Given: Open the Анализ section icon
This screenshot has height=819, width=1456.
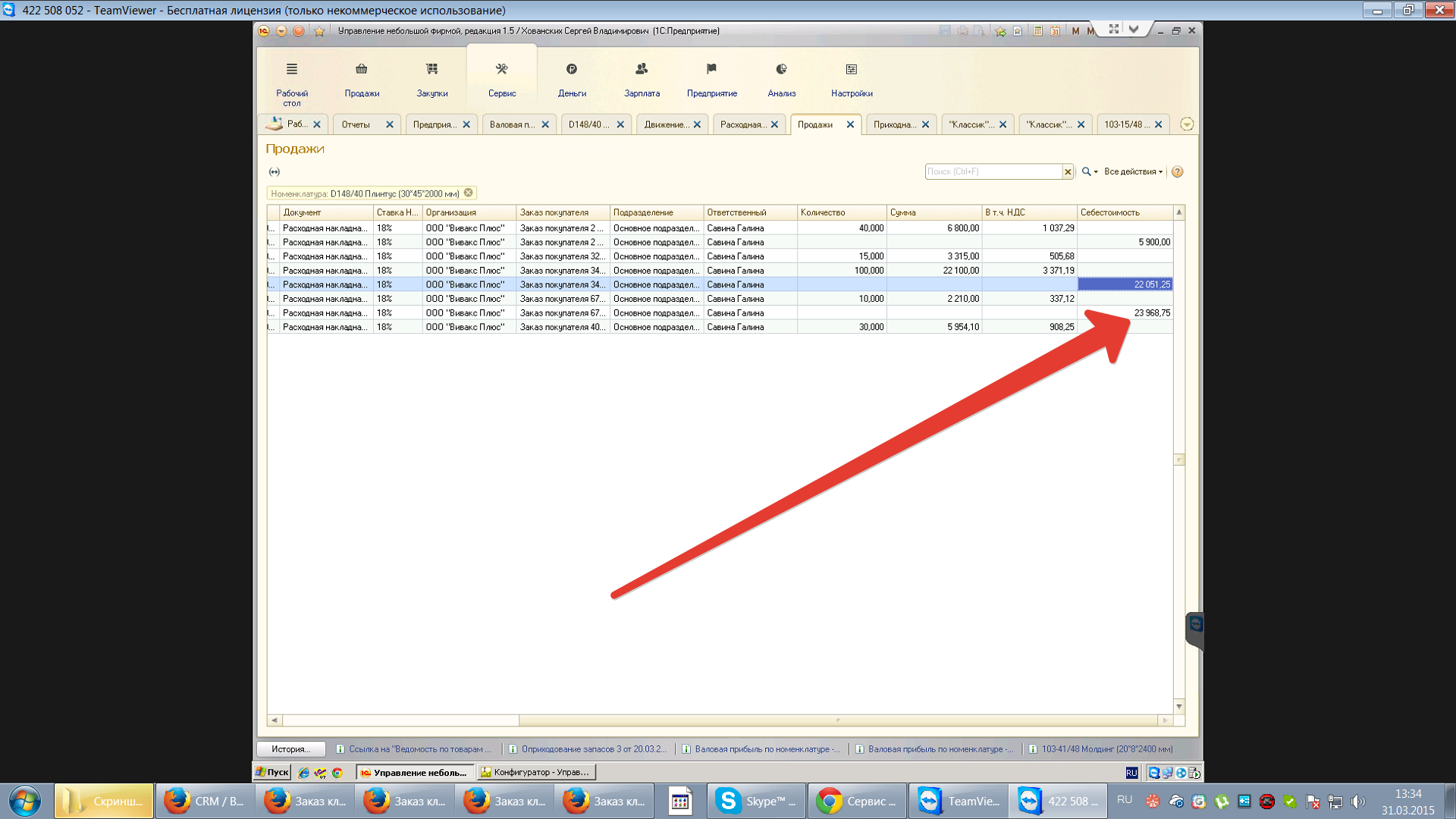Looking at the screenshot, I should tap(781, 70).
